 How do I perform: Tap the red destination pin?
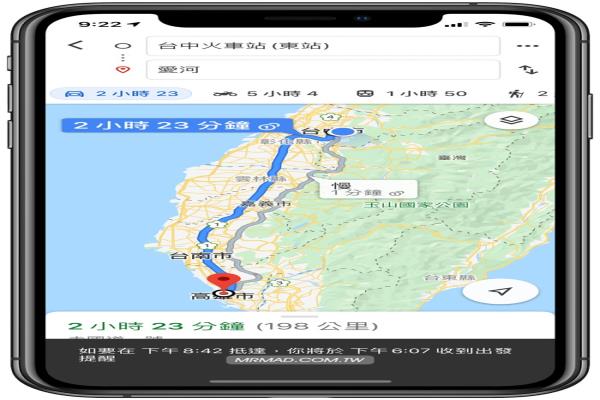(223, 283)
